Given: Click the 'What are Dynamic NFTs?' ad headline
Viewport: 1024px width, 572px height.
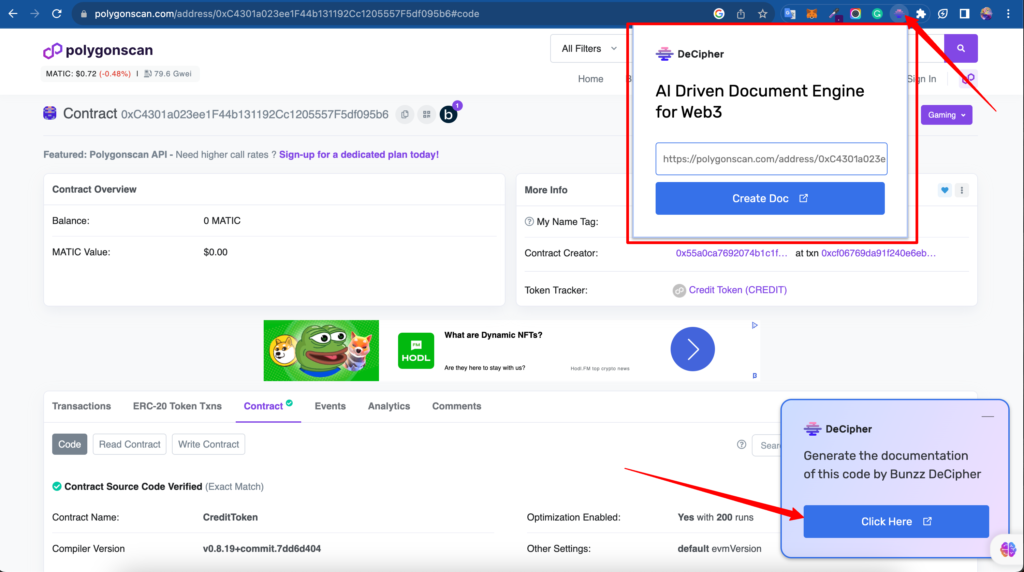Looking at the screenshot, I should pos(493,335).
